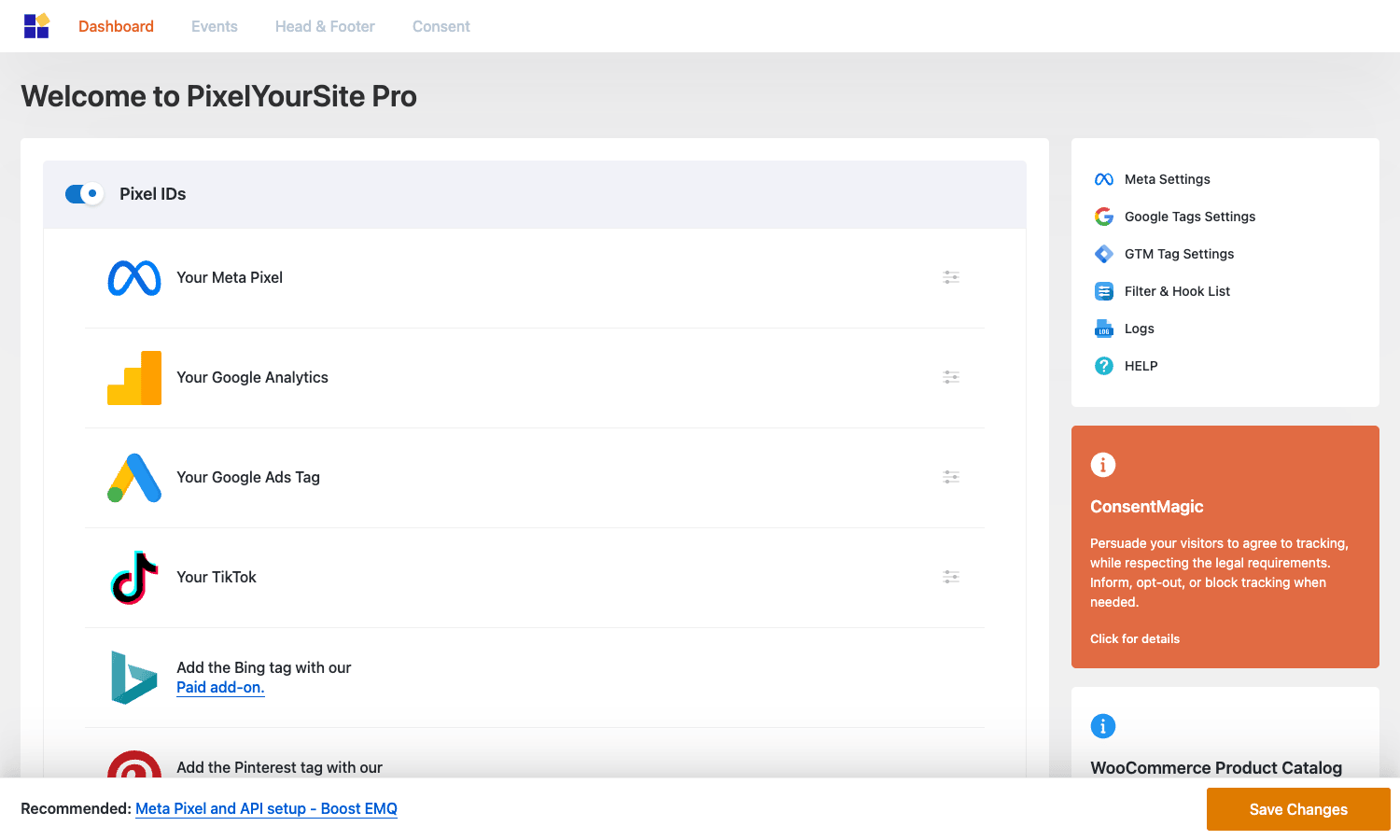The height and width of the screenshot is (840, 1400).
Task: Click the Save Changes button
Action: pos(1298,809)
